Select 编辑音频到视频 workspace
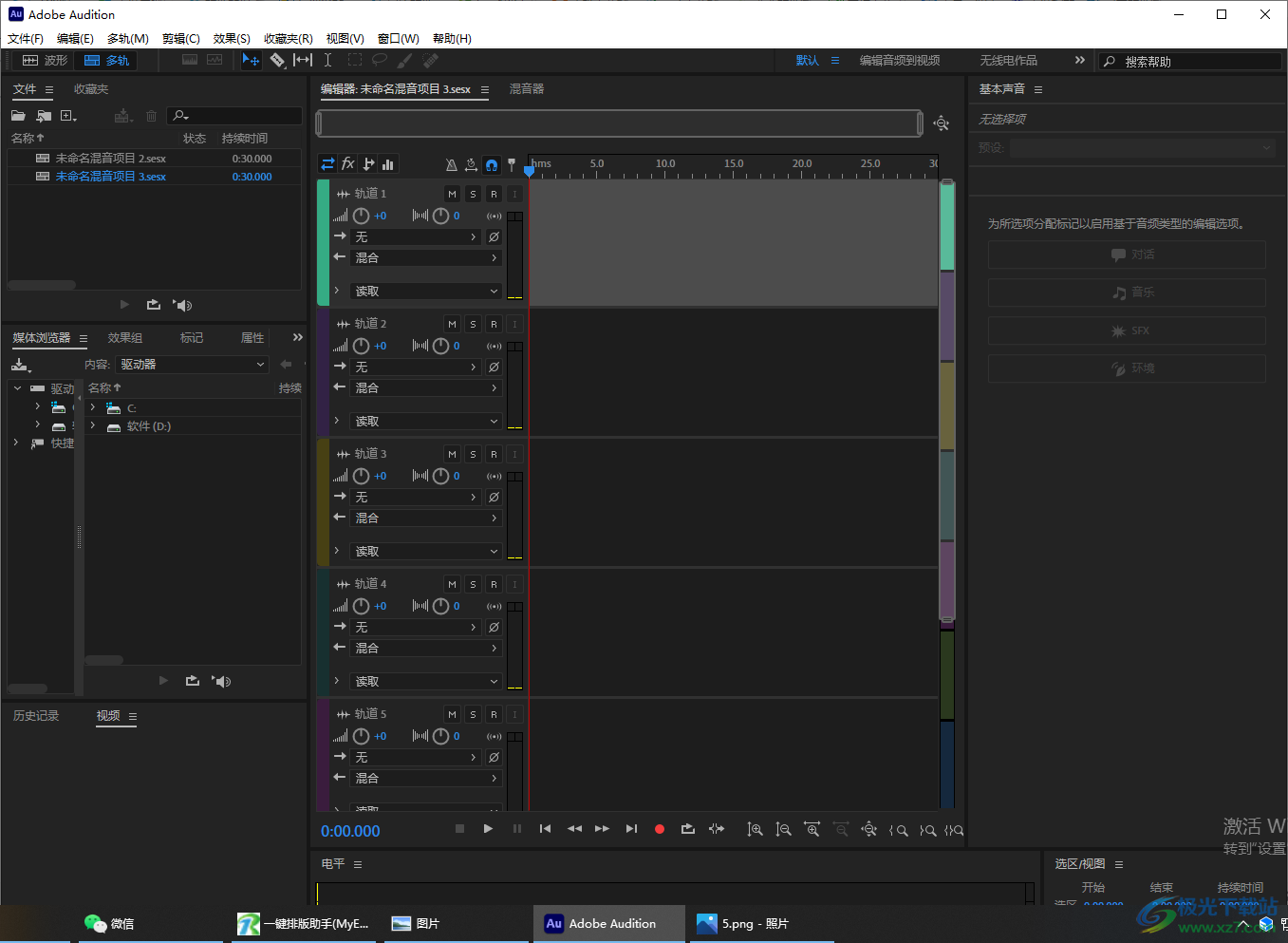1288x943 pixels. coord(900,60)
